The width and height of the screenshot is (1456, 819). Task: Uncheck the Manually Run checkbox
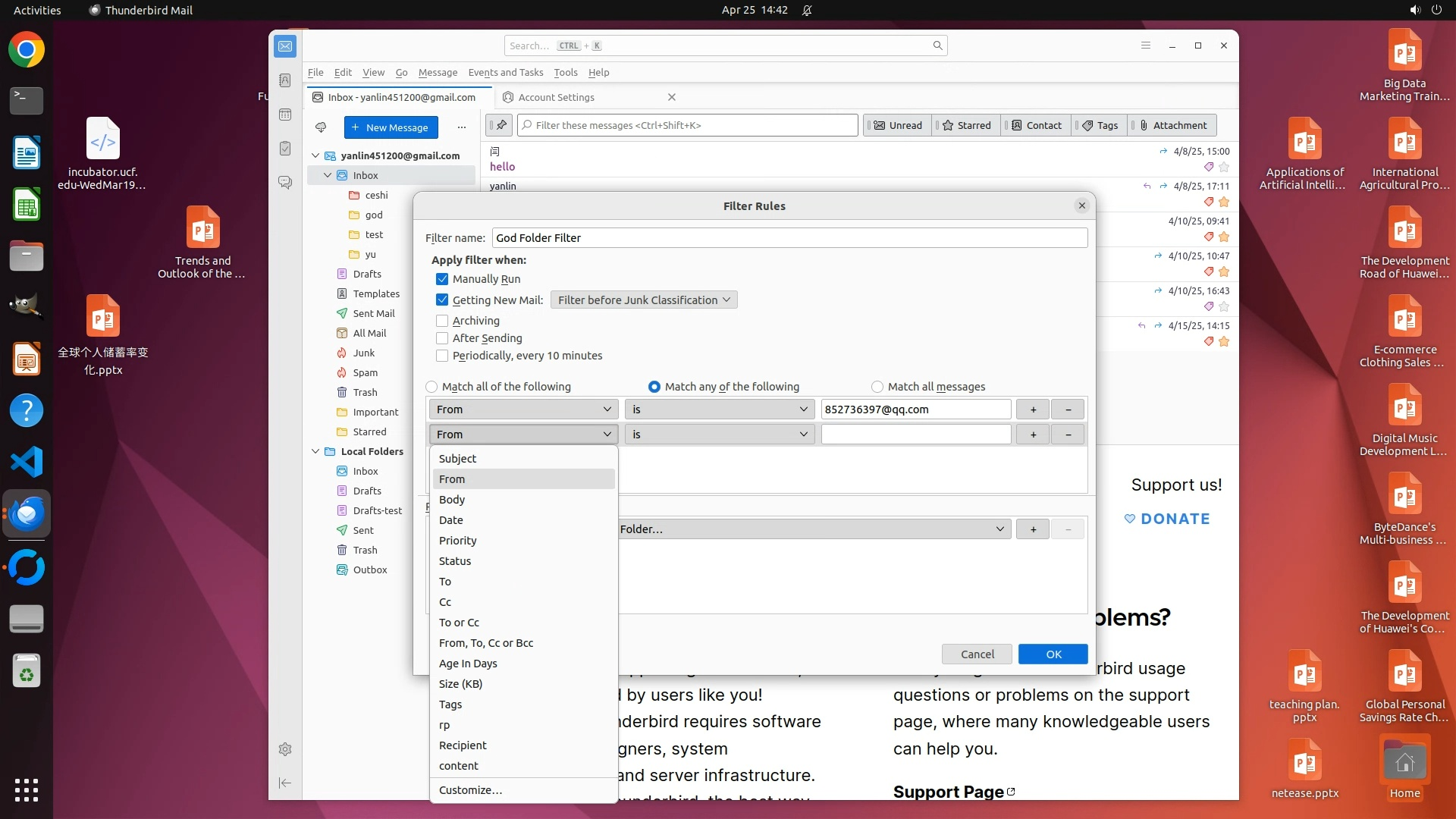(x=442, y=279)
